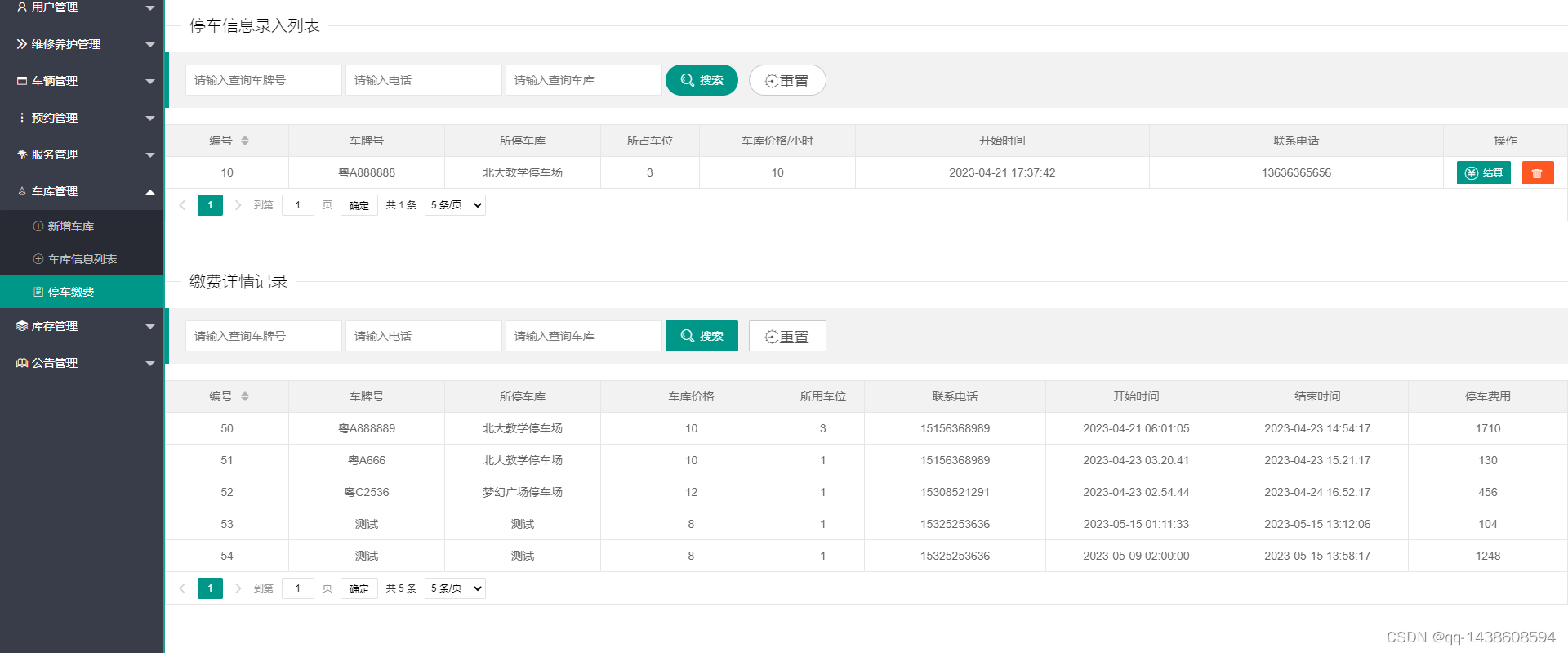Click the plus icon beside 新增车库
This screenshot has width=1568, height=653.
(x=38, y=226)
